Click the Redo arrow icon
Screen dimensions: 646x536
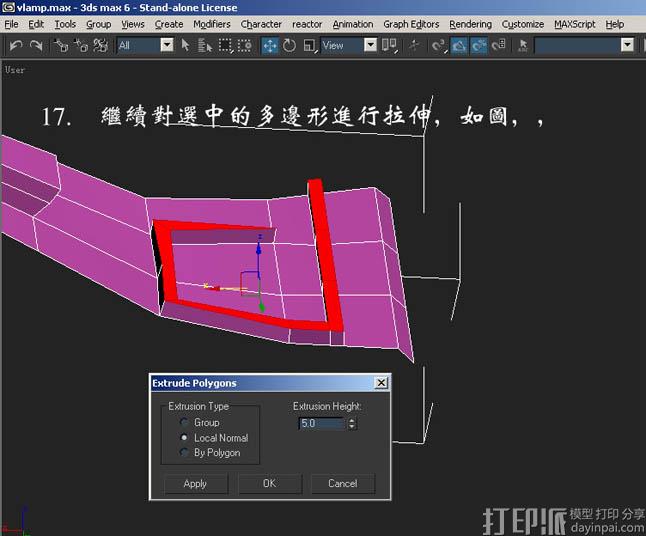pyautogui.click(x=36, y=45)
